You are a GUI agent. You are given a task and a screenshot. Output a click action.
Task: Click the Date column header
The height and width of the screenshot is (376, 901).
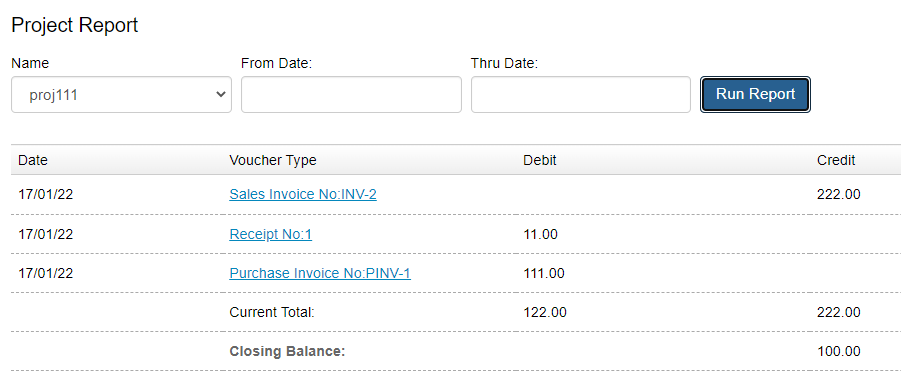(x=33, y=160)
